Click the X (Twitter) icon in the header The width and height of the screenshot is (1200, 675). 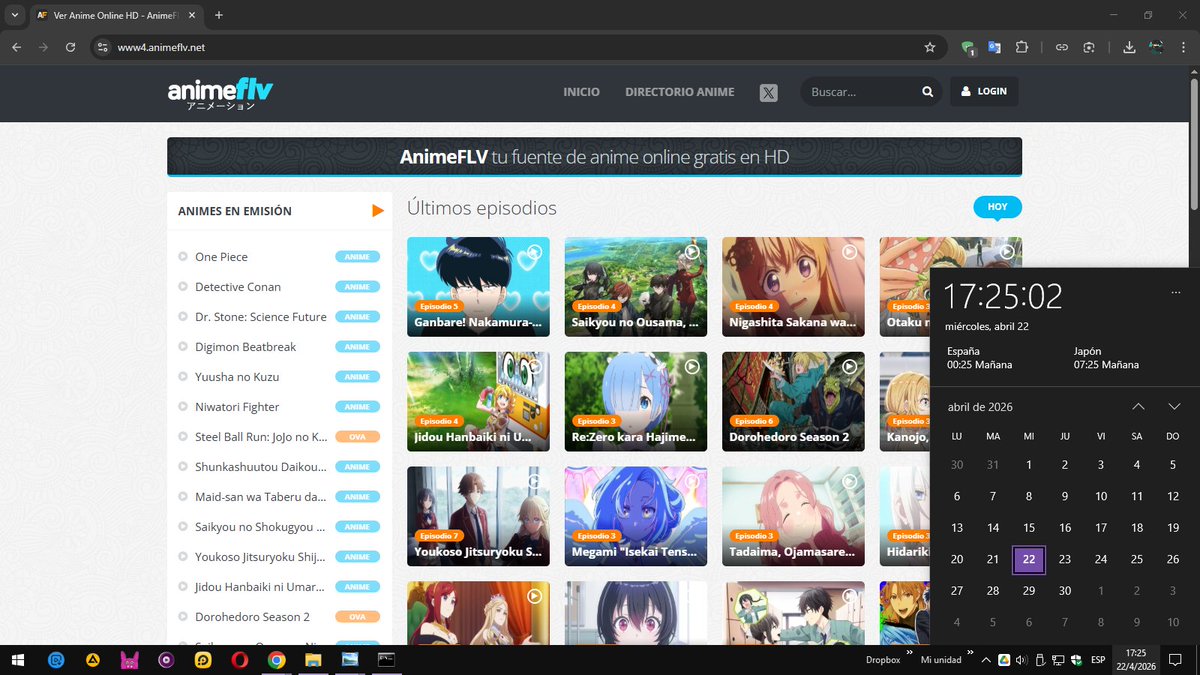click(x=768, y=92)
